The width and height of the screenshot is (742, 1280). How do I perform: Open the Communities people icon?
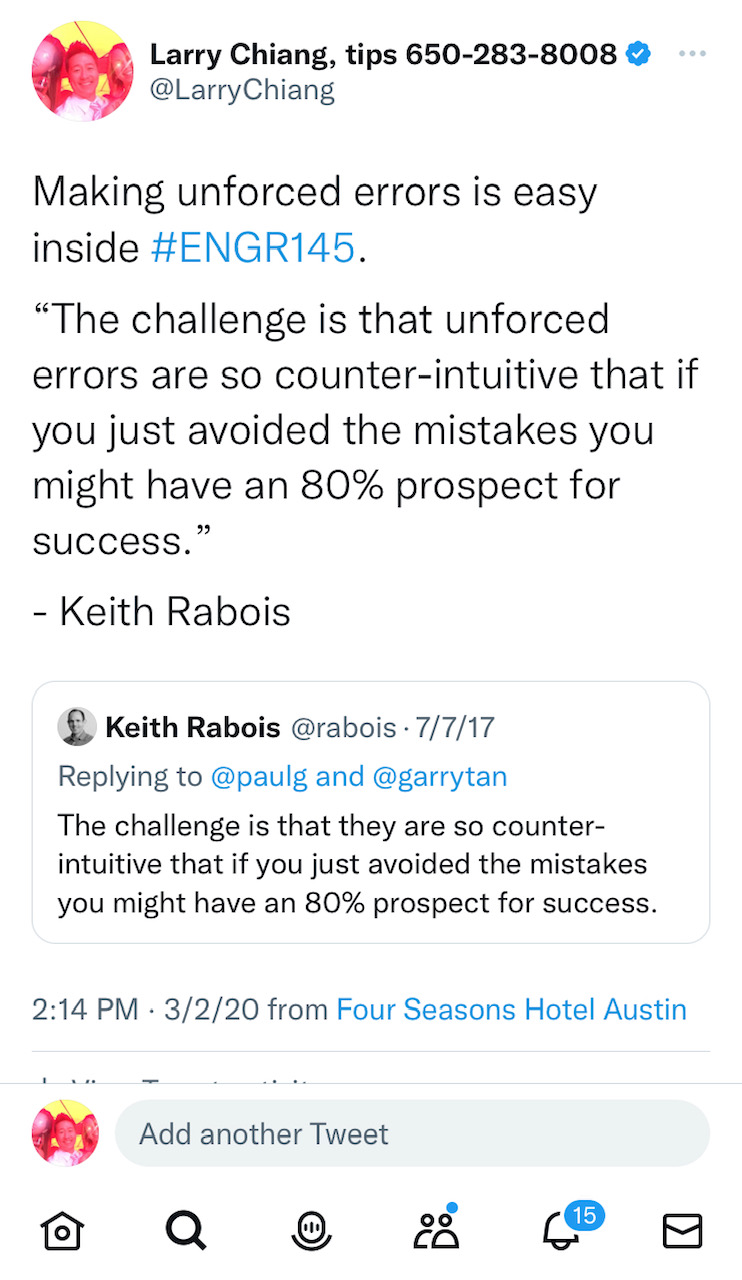(x=435, y=1230)
